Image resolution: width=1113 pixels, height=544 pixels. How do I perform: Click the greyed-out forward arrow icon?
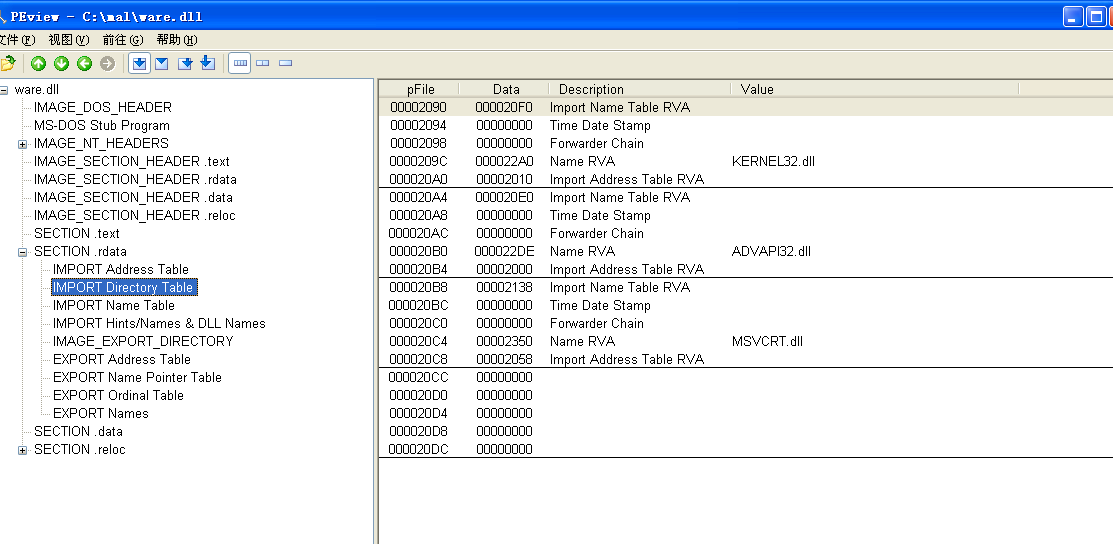pyautogui.click(x=107, y=64)
